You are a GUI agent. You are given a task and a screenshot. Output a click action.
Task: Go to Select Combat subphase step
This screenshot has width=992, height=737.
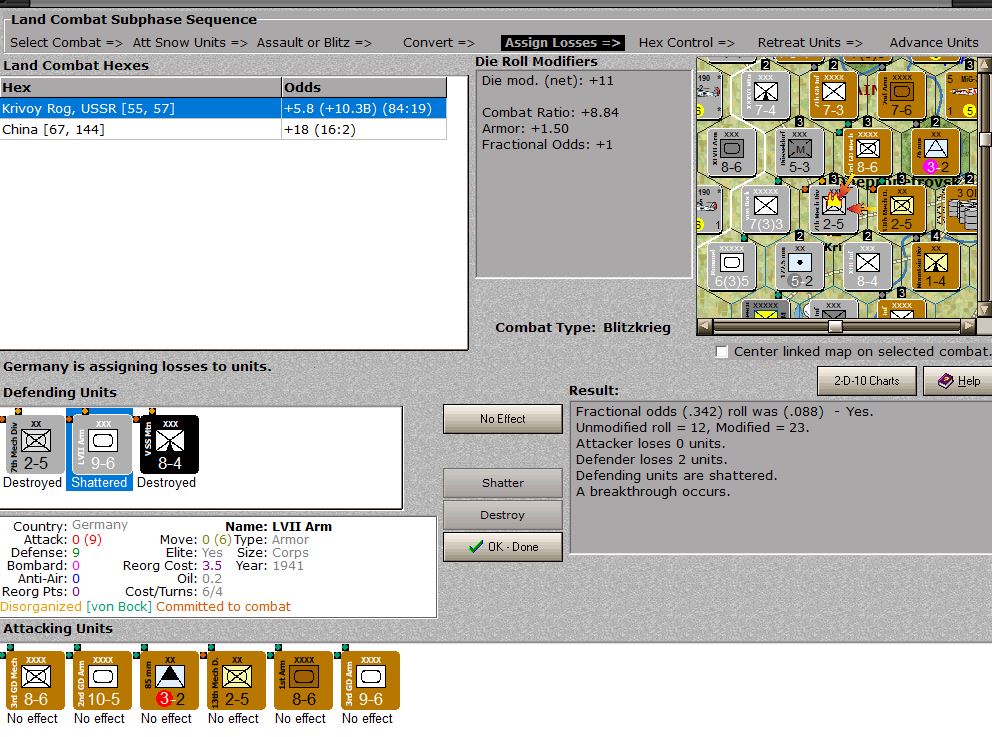click(x=66, y=42)
